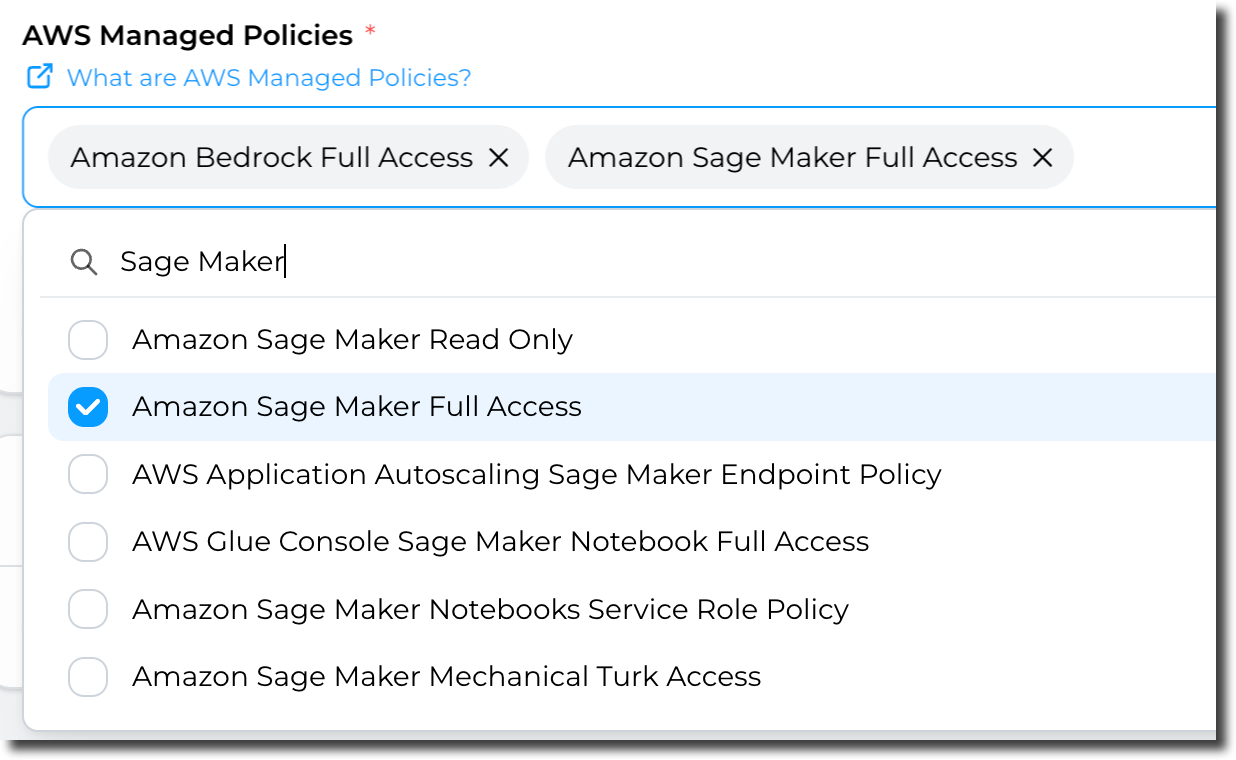Open What are AWS Managed Policies link
The image size is (1236, 760).
tap(268, 77)
